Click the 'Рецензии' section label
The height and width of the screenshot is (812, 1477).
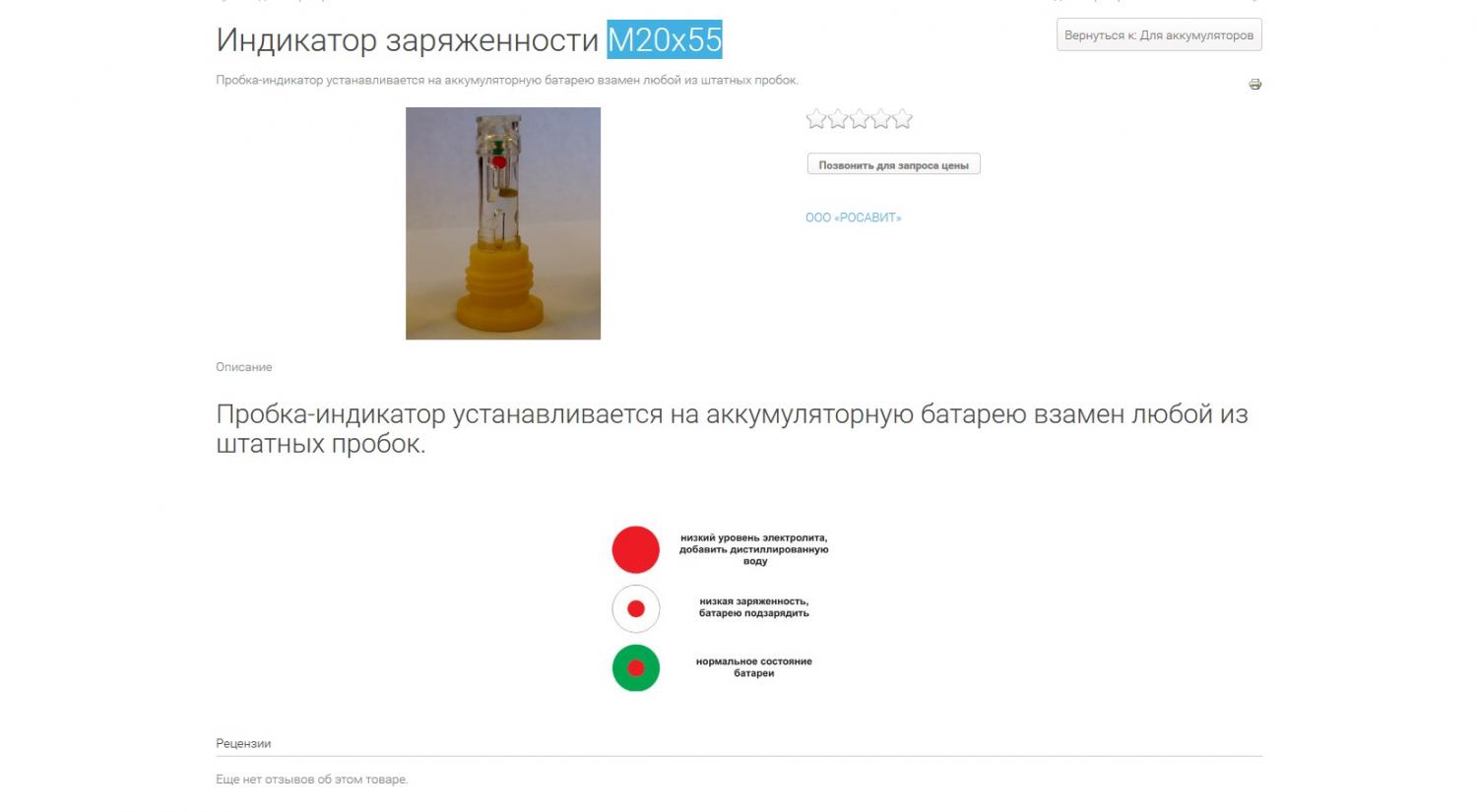tap(243, 743)
